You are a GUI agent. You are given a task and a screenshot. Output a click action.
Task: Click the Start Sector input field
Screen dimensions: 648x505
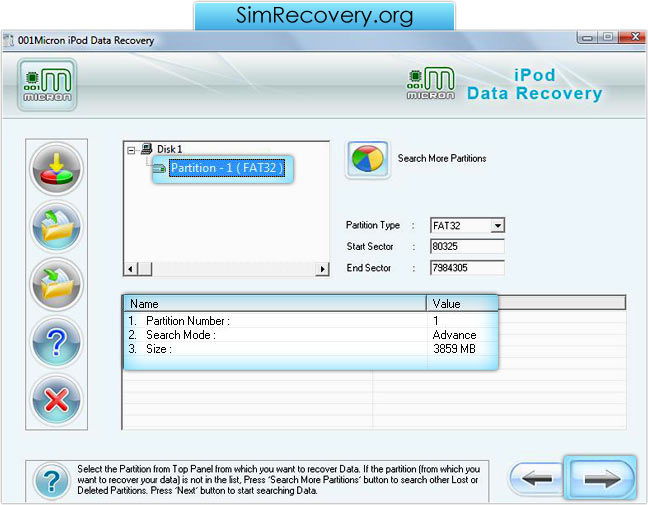coord(467,246)
